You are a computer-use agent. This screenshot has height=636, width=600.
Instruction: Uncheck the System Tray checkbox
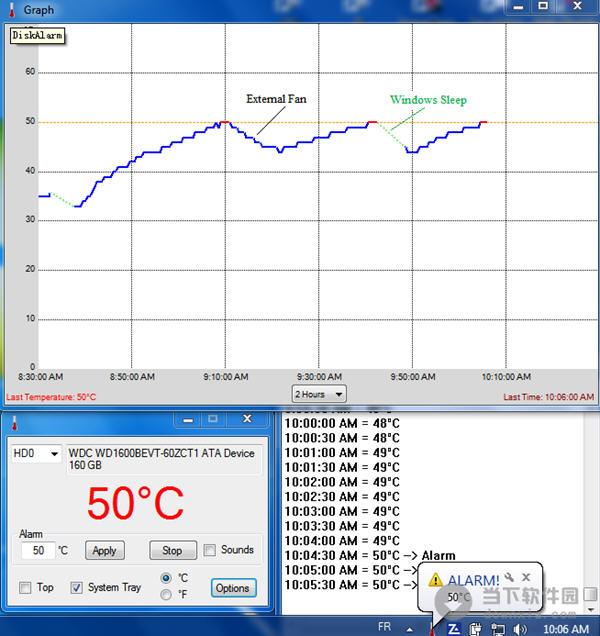point(76,588)
